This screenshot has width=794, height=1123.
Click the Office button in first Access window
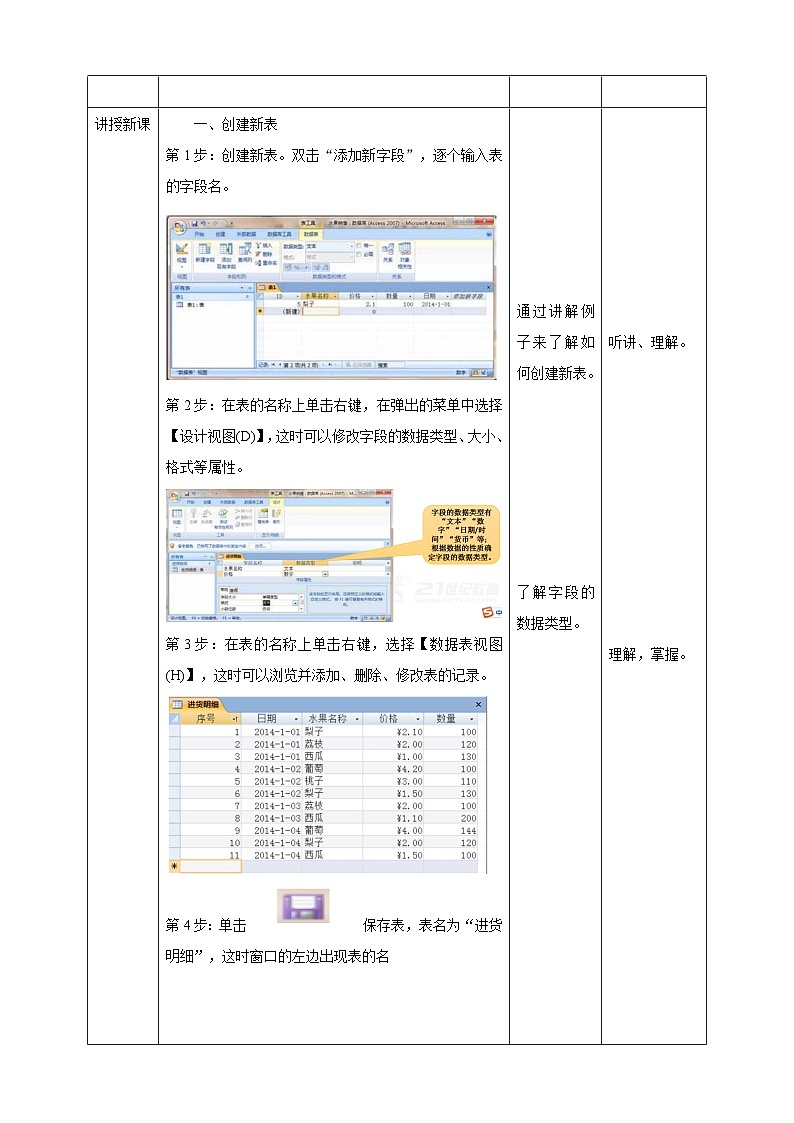[x=179, y=227]
